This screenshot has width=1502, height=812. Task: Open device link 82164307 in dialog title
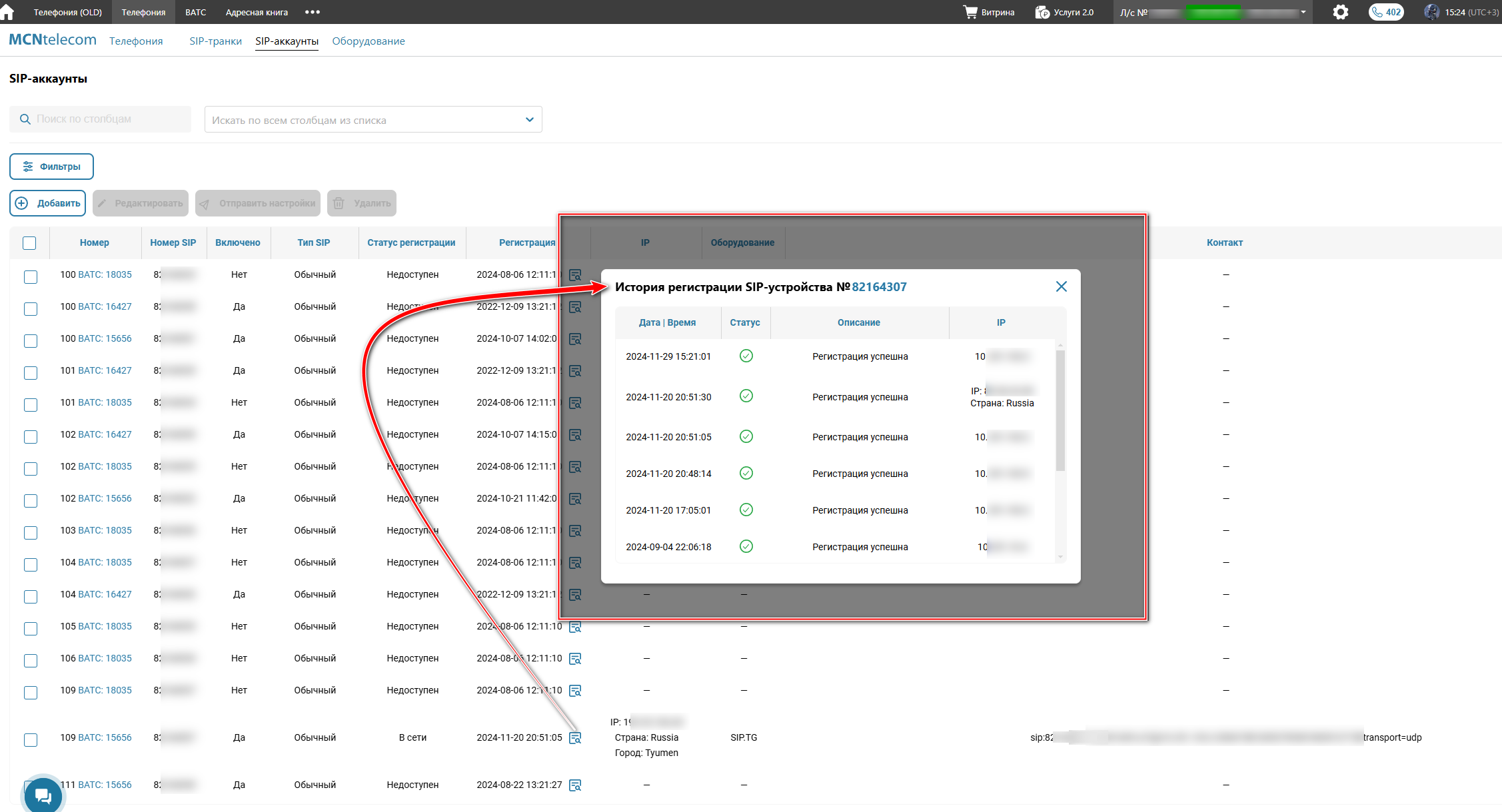pyautogui.click(x=879, y=287)
